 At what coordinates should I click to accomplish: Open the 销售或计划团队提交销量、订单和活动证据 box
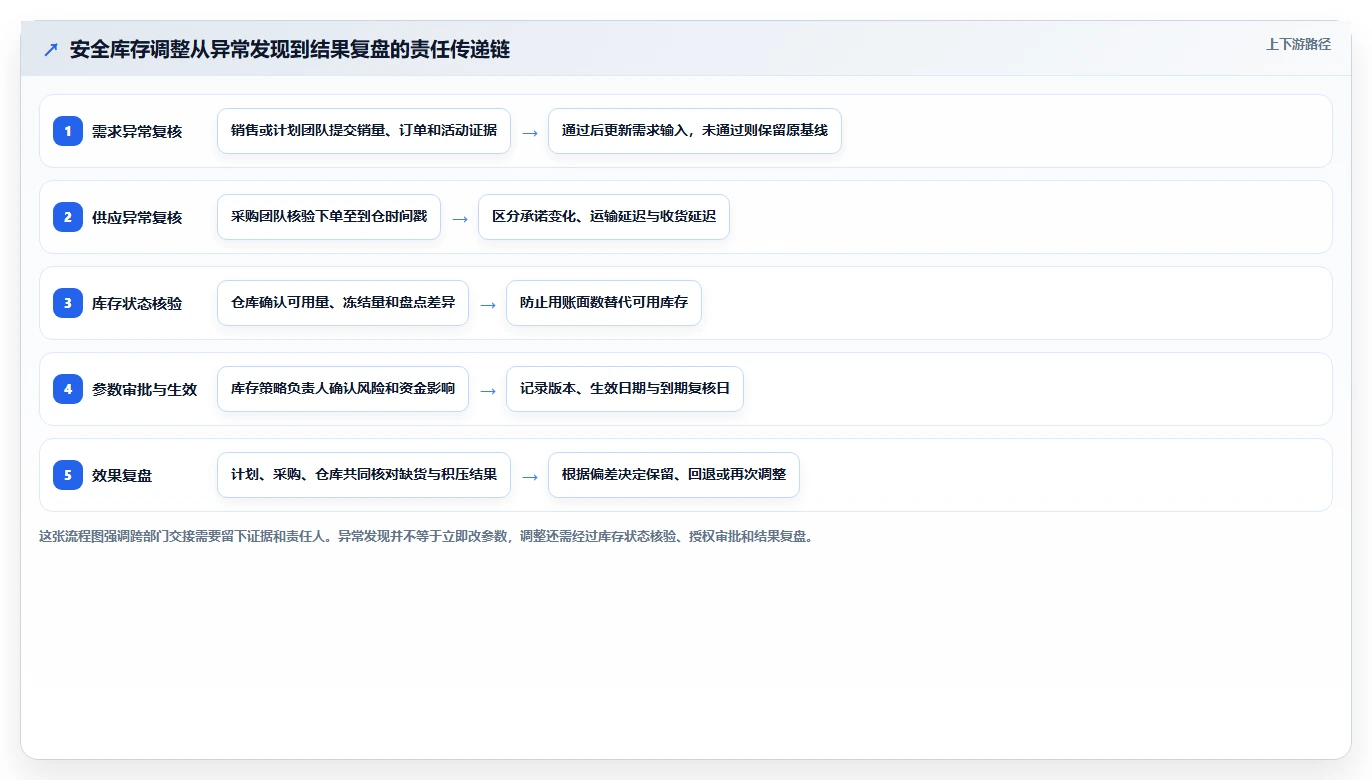click(364, 131)
